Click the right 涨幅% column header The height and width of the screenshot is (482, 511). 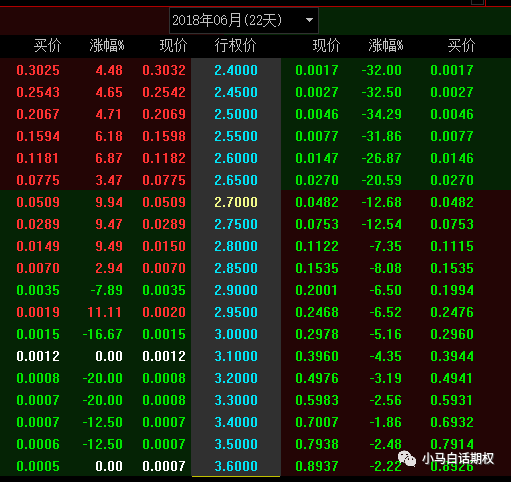(386, 45)
